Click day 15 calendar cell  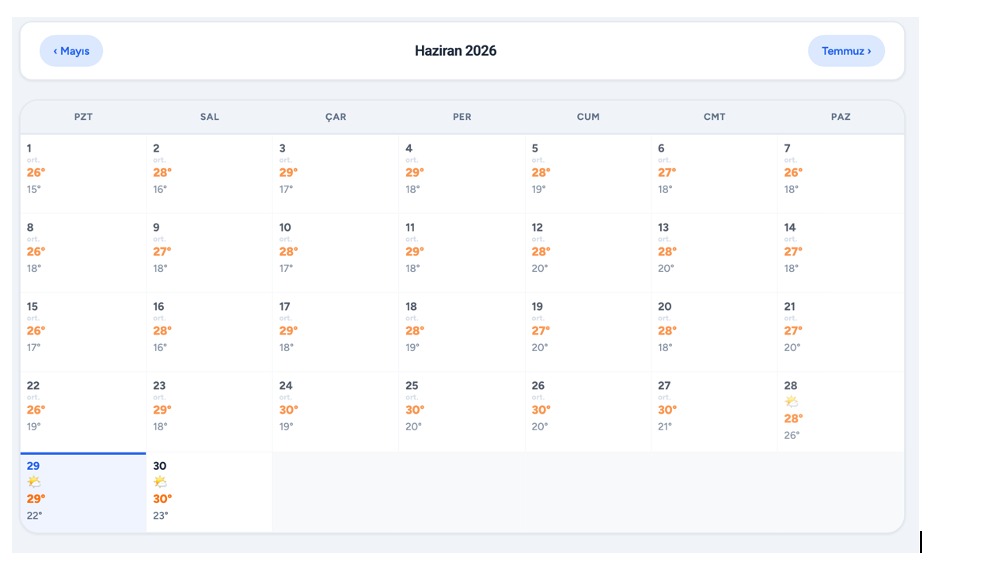(x=83, y=332)
